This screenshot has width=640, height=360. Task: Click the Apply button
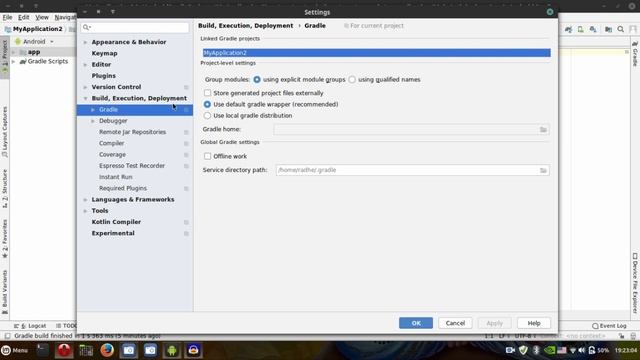coord(494,323)
